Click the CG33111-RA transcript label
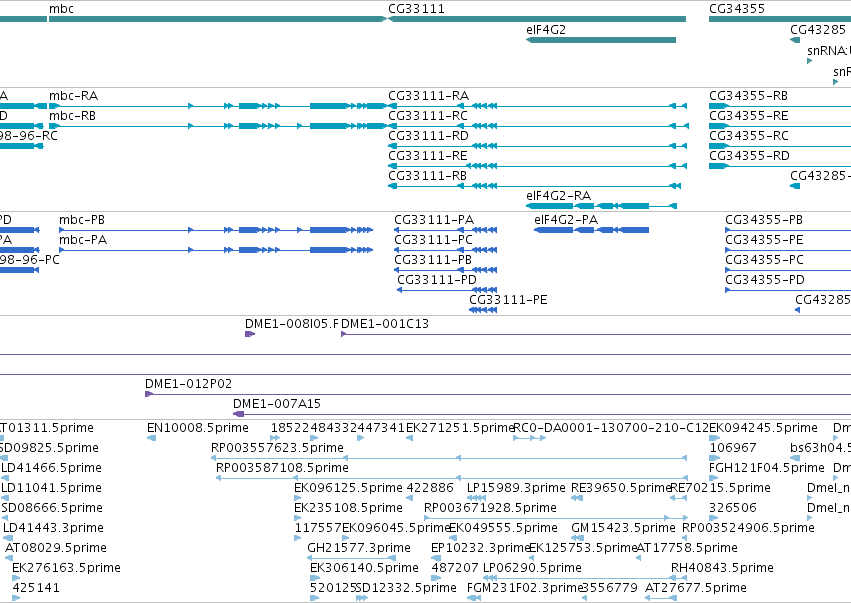Image resolution: width=851 pixels, height=603 pixels. tap(428, 96)
